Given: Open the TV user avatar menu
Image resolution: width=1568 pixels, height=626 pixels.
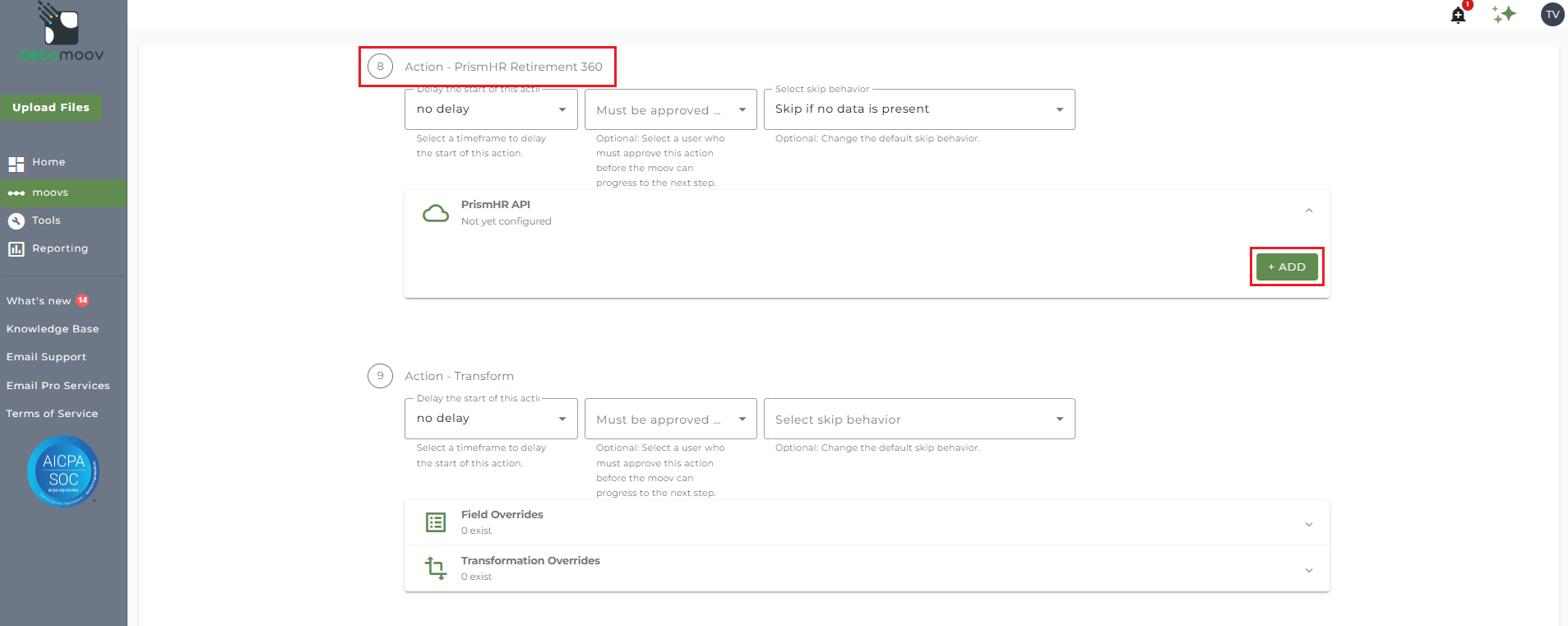Looking at the screenshot, I should (x=1552, y=15).
